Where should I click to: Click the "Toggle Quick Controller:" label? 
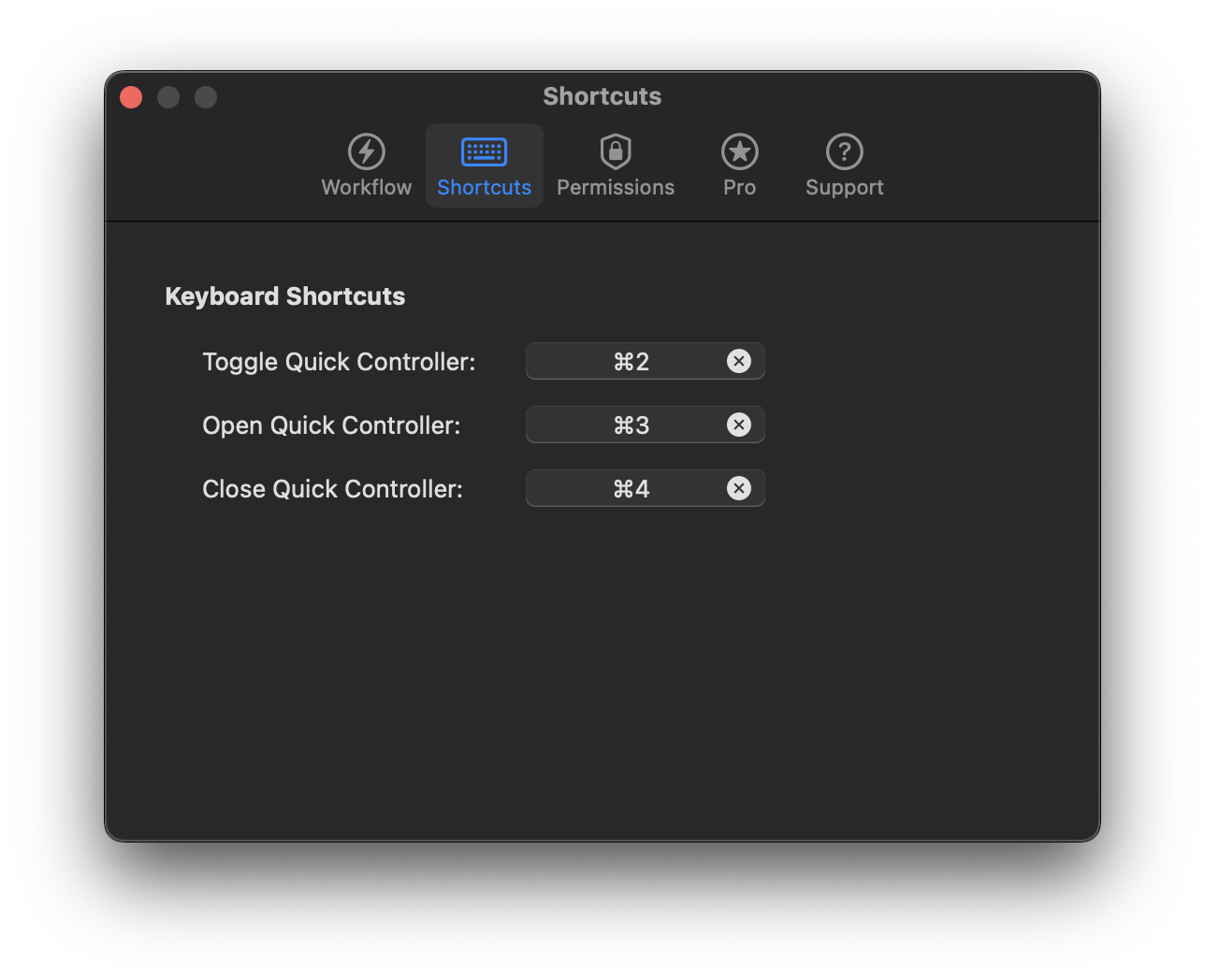pyautogui.click(x=339, y=362)
